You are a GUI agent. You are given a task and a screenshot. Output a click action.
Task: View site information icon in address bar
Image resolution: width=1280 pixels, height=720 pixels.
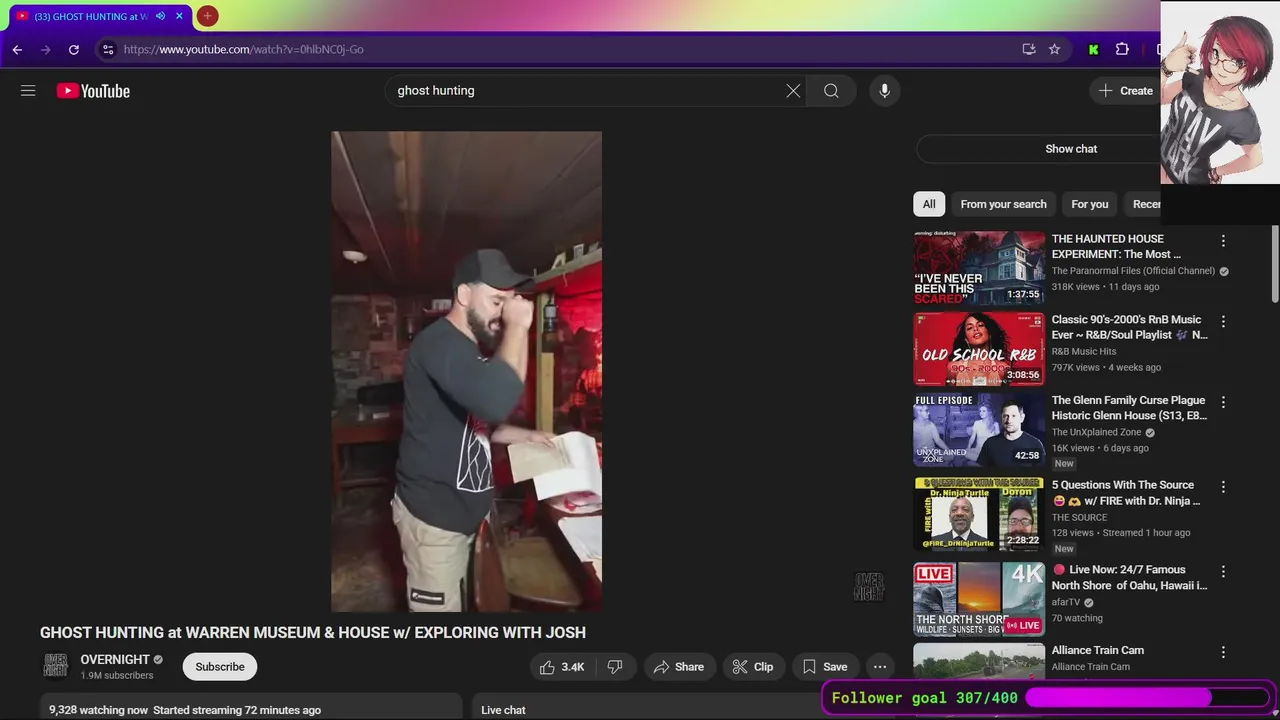(108, 49)
